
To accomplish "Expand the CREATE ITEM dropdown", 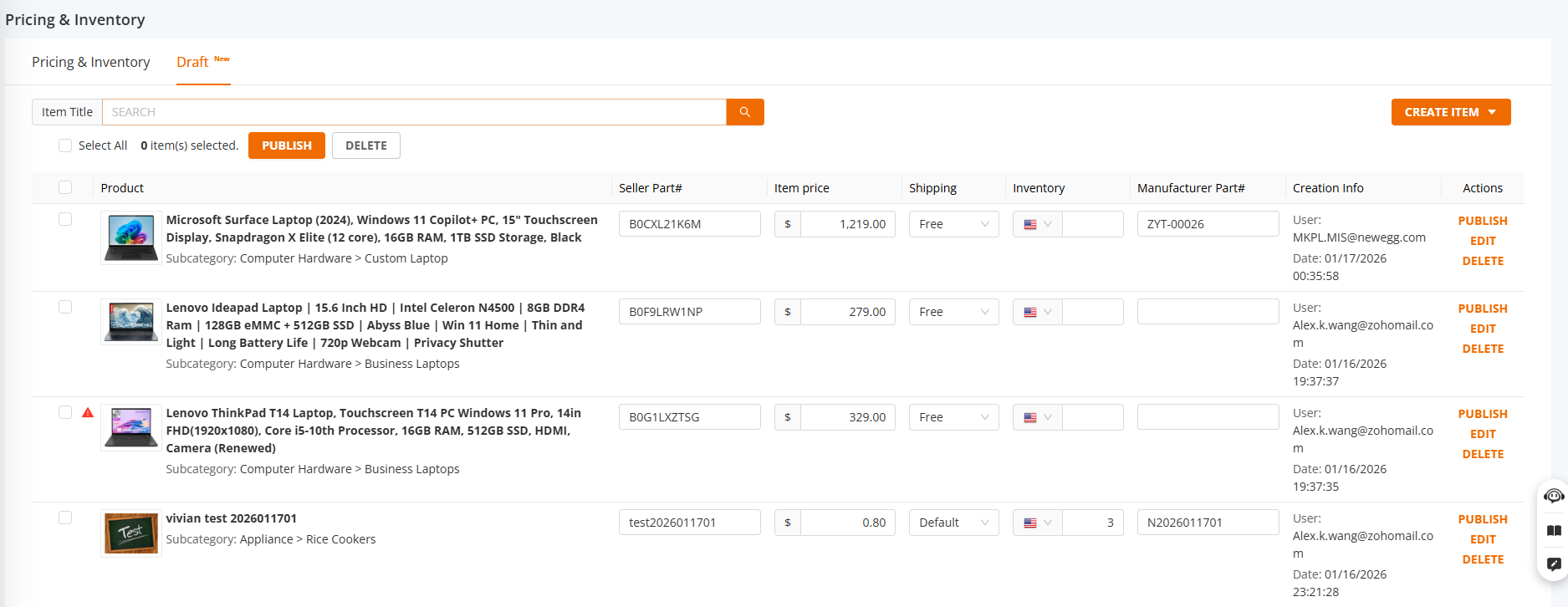I will [x=1450, y=112].
